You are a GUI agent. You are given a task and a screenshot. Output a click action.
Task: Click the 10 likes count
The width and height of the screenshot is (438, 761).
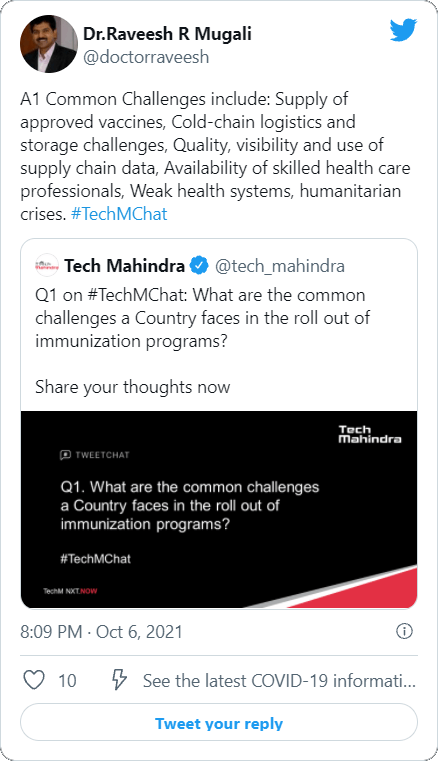pyautogui.click(x=67, y=680)
